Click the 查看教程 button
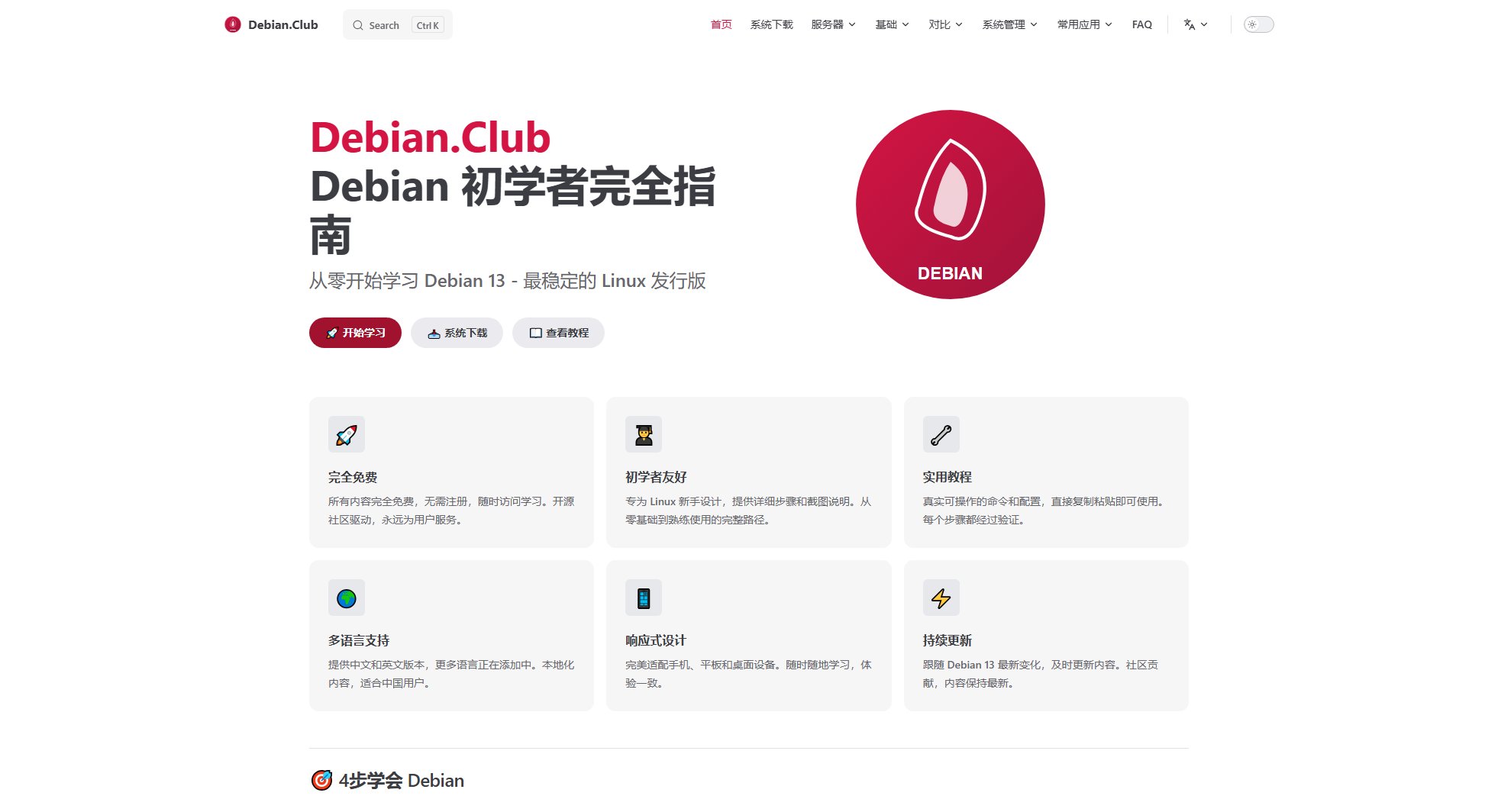This screenshot has height=812, width=1498. [x=558, y=333]
